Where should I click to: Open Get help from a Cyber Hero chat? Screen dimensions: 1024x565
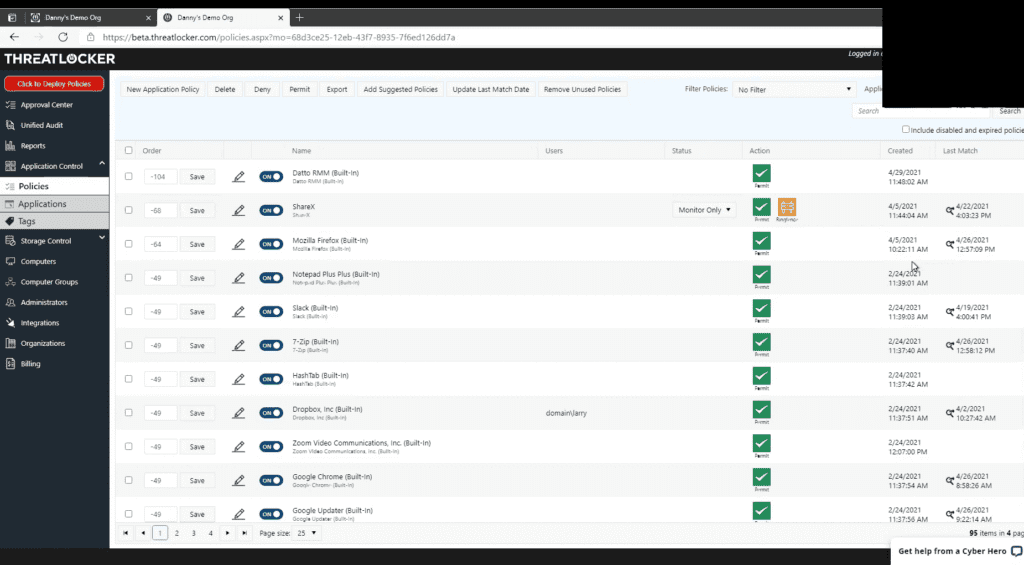(x=957, y=551)
